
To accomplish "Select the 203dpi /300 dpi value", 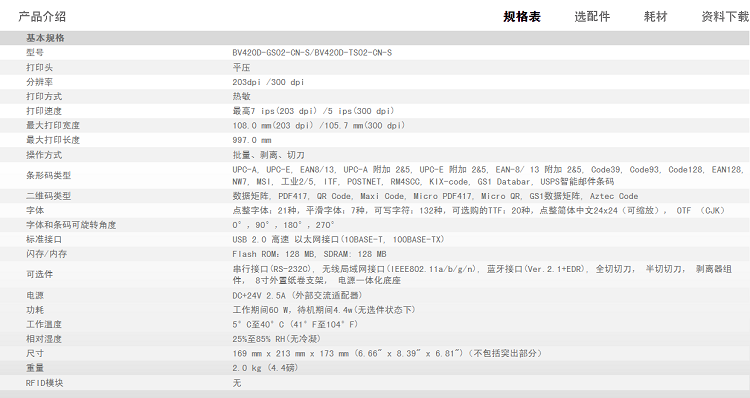I will pos(268,82).
